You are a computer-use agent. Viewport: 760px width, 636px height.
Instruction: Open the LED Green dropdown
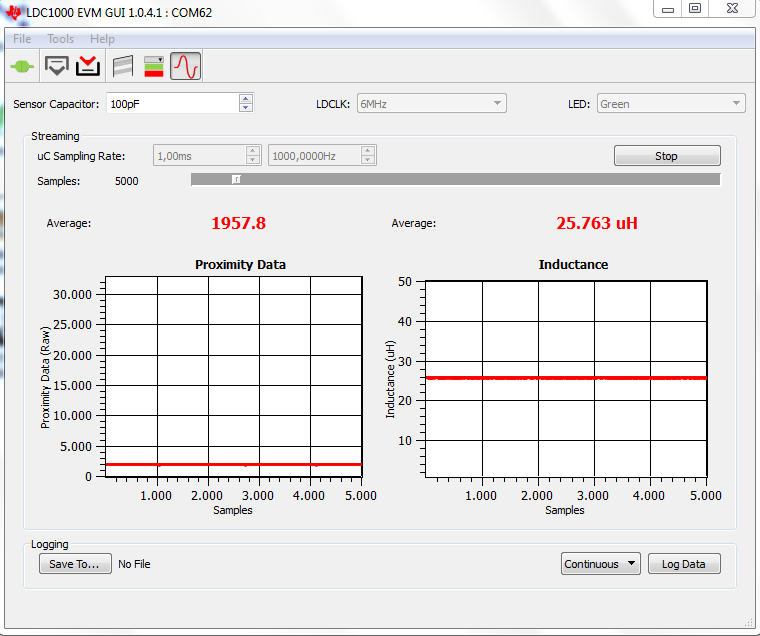pyautogui.click(x=671, y=104)
